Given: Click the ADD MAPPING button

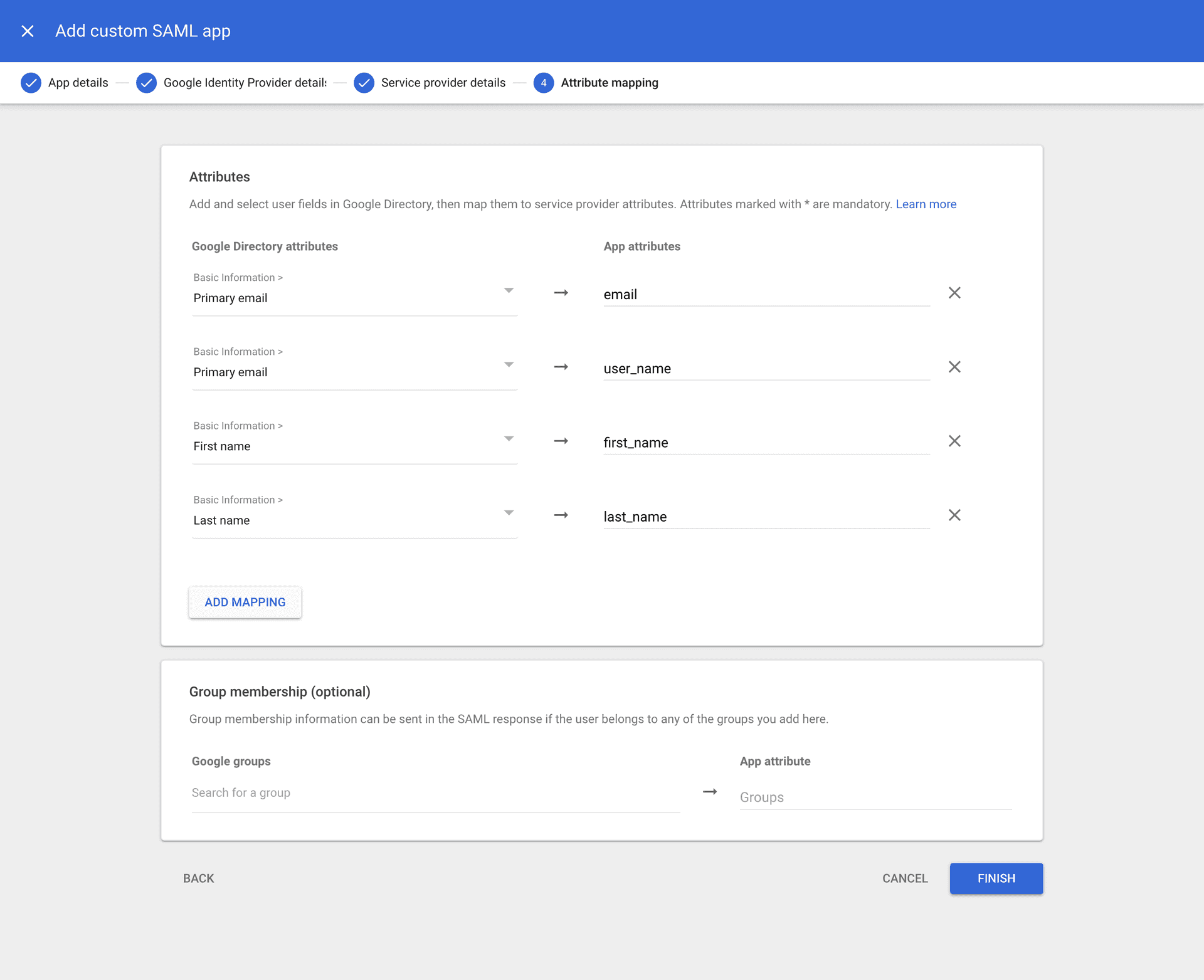Looking at the screenshot, I should click(x=245, y=602).
